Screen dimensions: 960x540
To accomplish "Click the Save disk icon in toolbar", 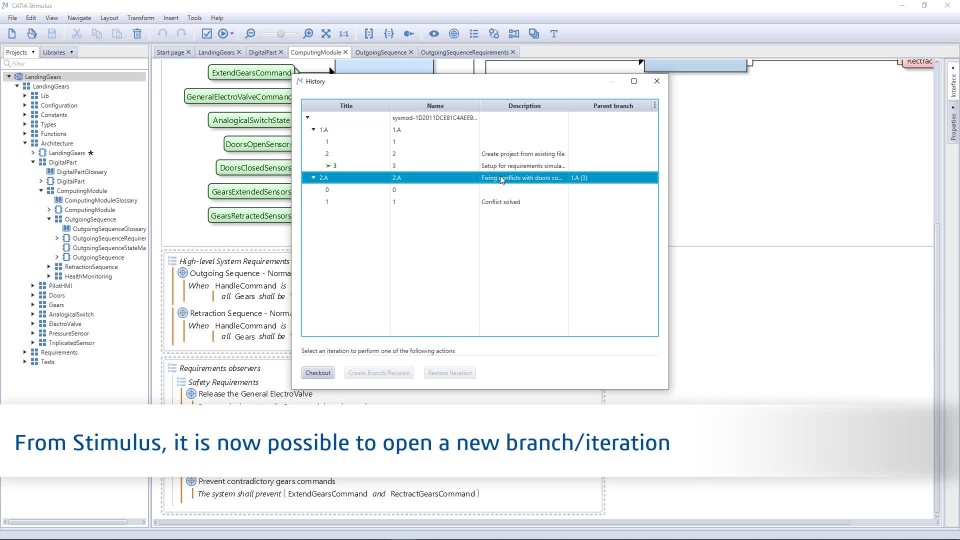I will click(x=52, y=34).
